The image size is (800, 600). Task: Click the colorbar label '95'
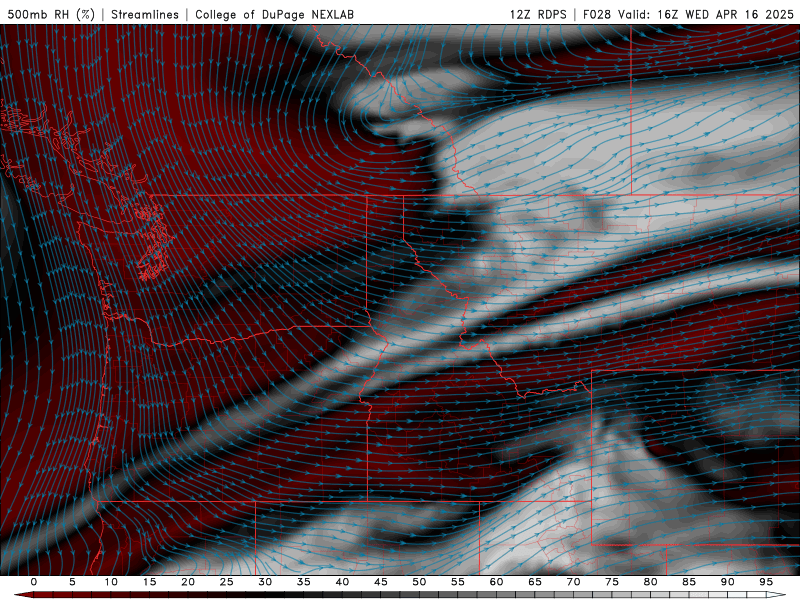point(766,582)
